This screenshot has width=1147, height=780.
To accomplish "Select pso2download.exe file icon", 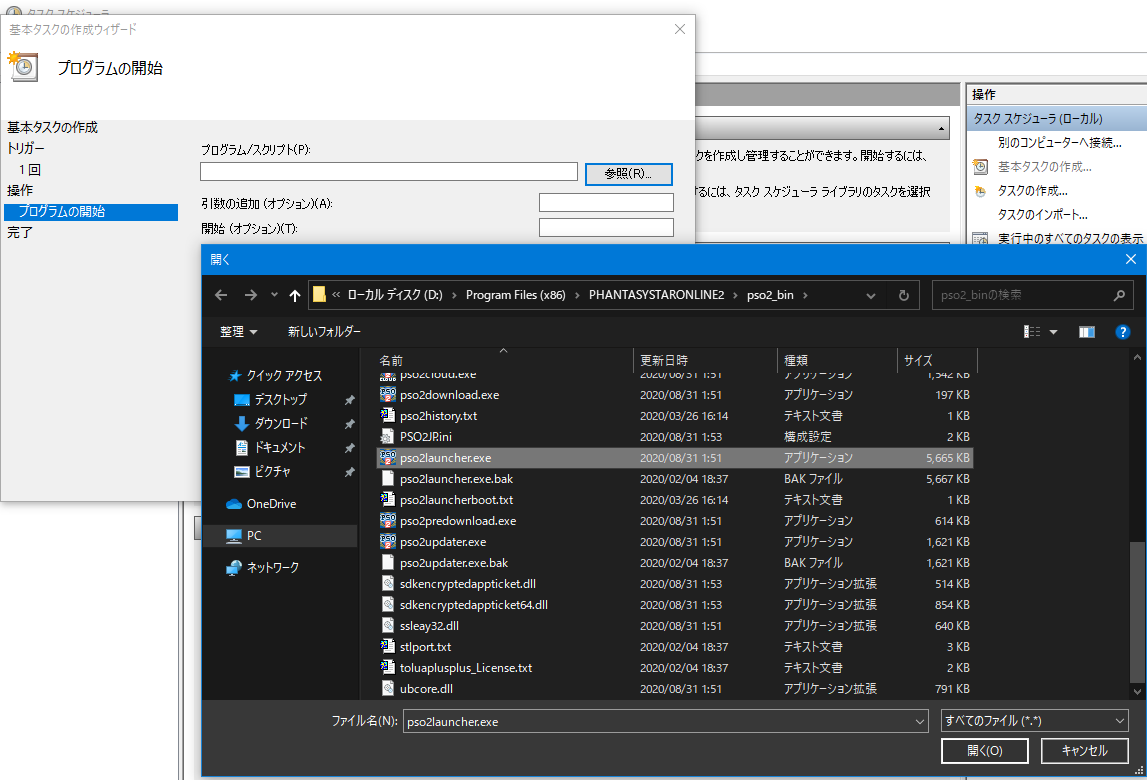I will [x=388, y=394].
